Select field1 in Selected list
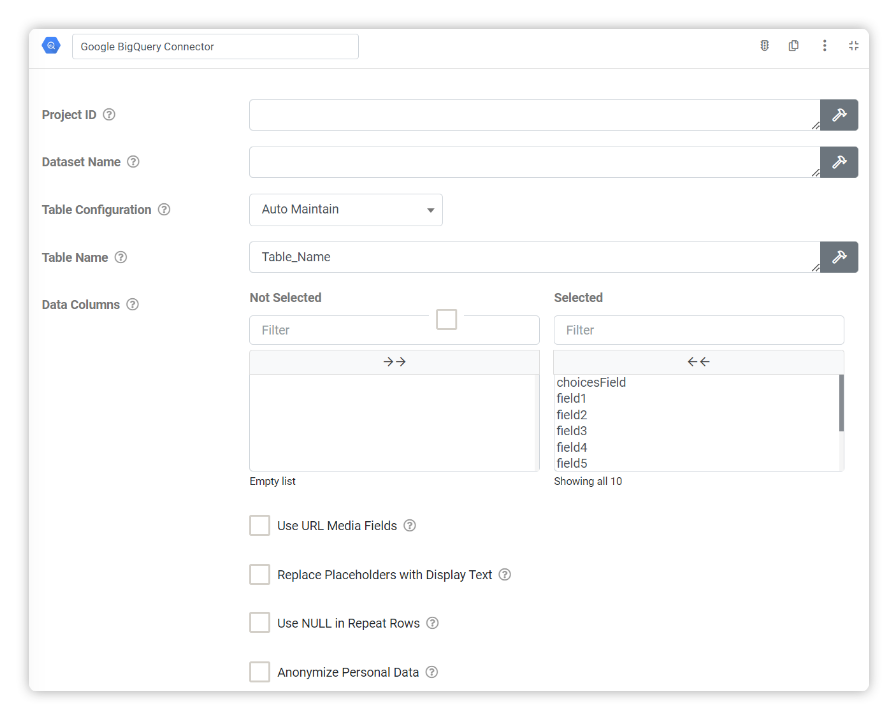 tap(572, 399)
